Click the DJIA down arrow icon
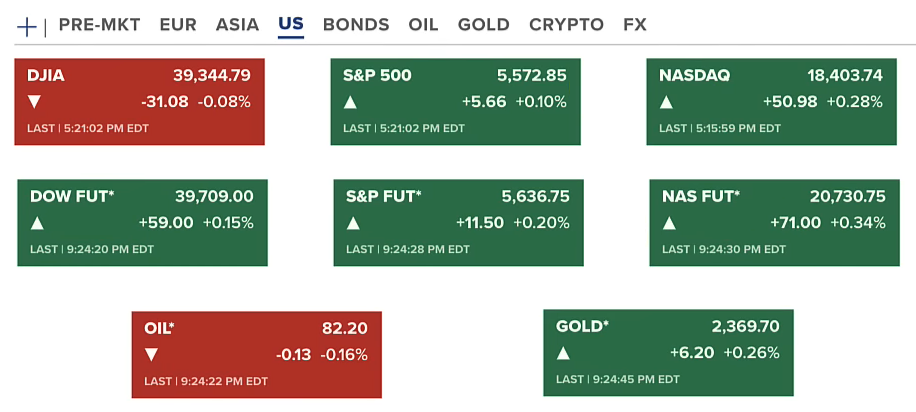The width and height of the screenshot is (916, 412). (35, 101)
